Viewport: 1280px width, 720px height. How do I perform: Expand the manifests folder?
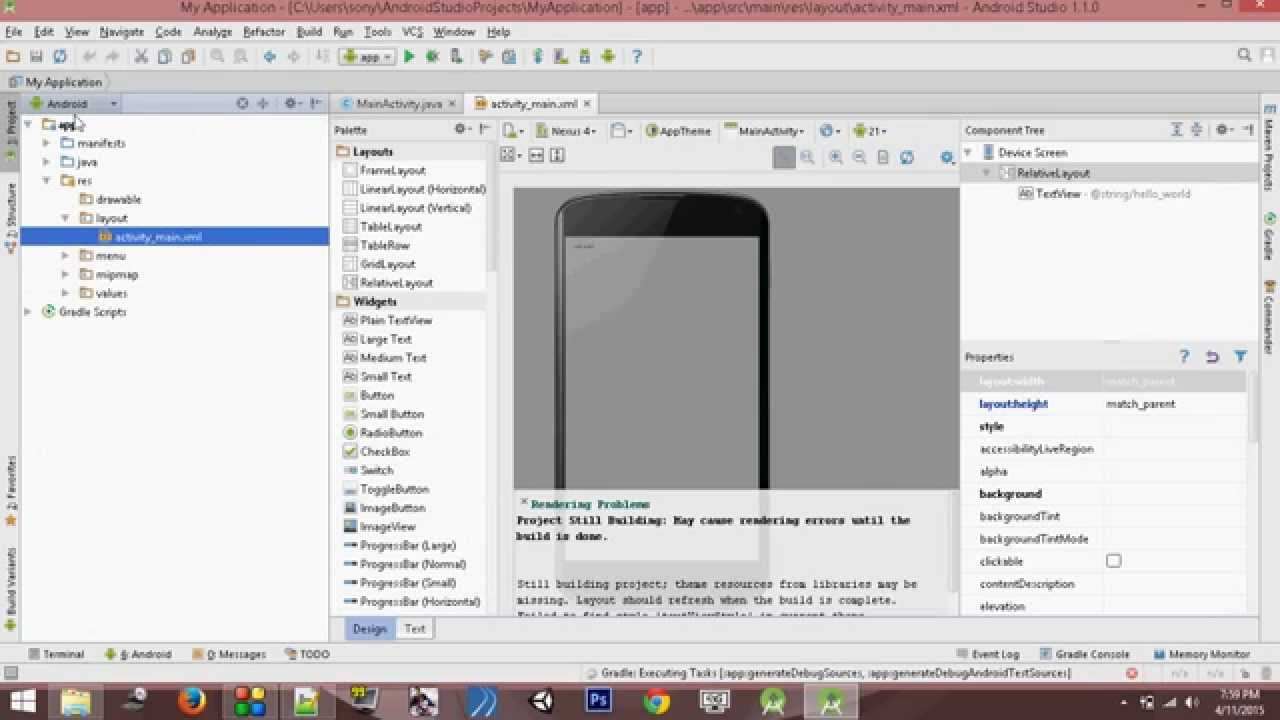tap(46, 143)
